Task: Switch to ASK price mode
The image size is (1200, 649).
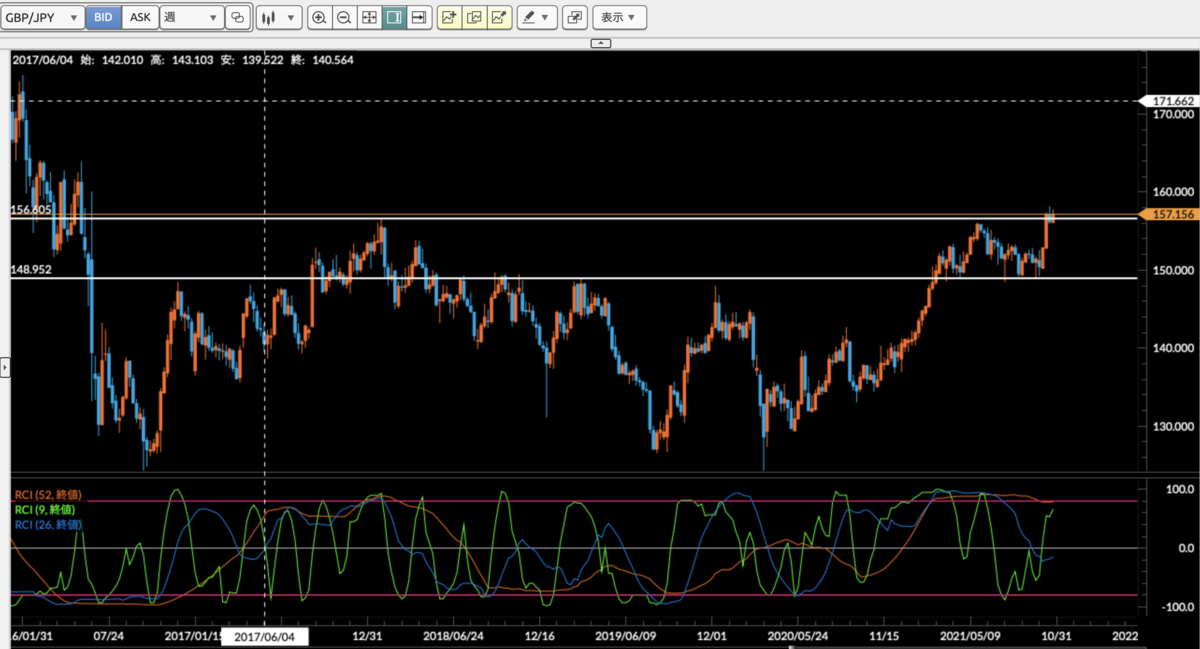Action: pos(139,17)
